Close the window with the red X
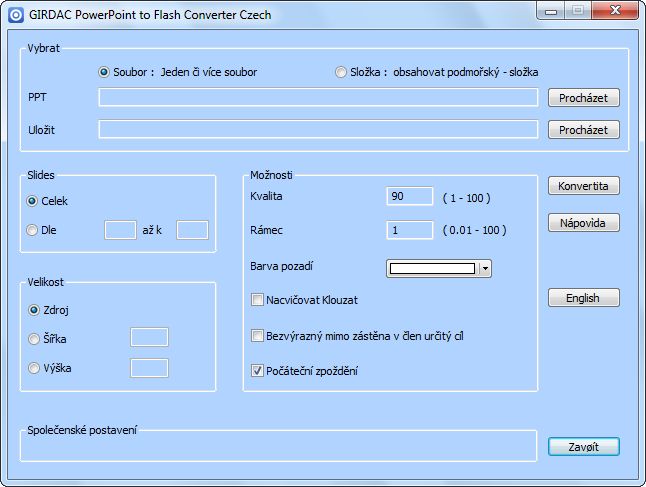Screen dimensions: 646x487 615,10
